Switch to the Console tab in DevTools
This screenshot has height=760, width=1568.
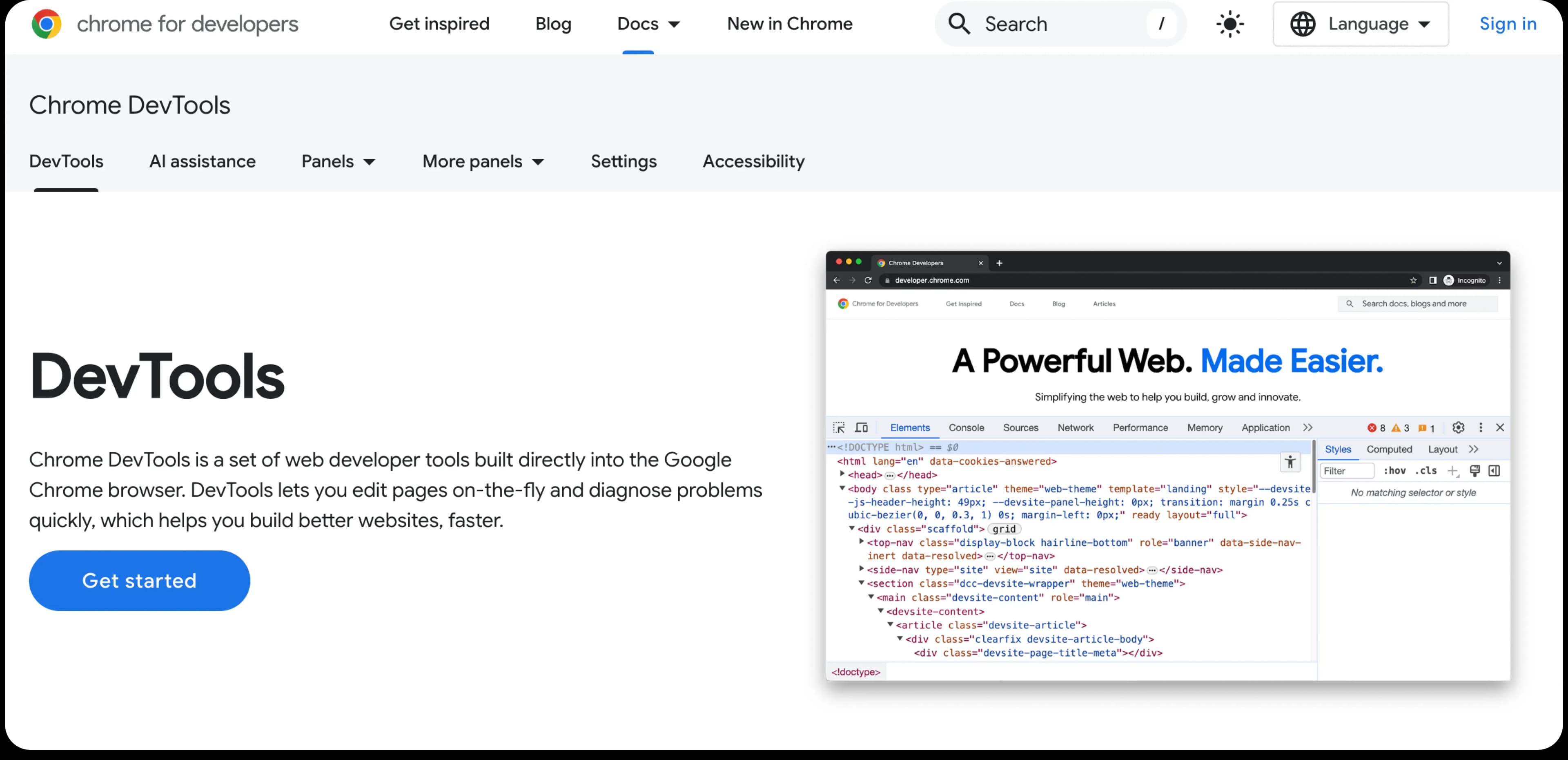point(967,427)
